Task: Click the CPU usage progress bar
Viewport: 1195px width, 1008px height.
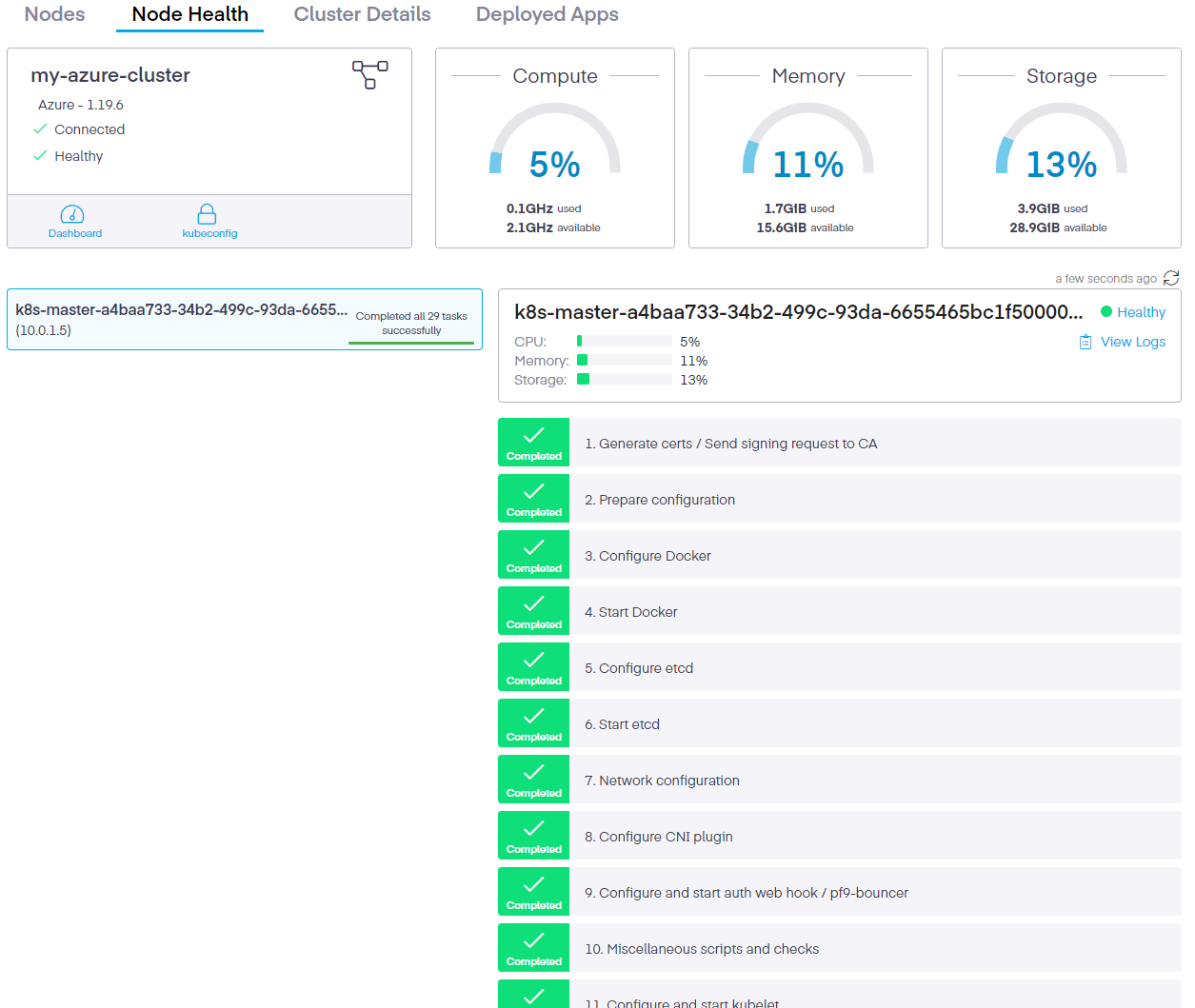Action: 624,341
